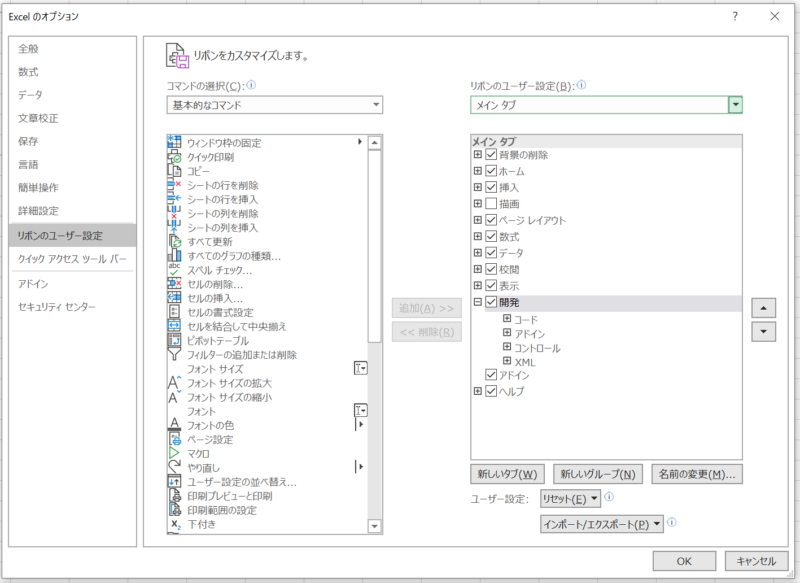
Task: Open the インポート/エクスポート dropdown button
Action: [601, 523]
